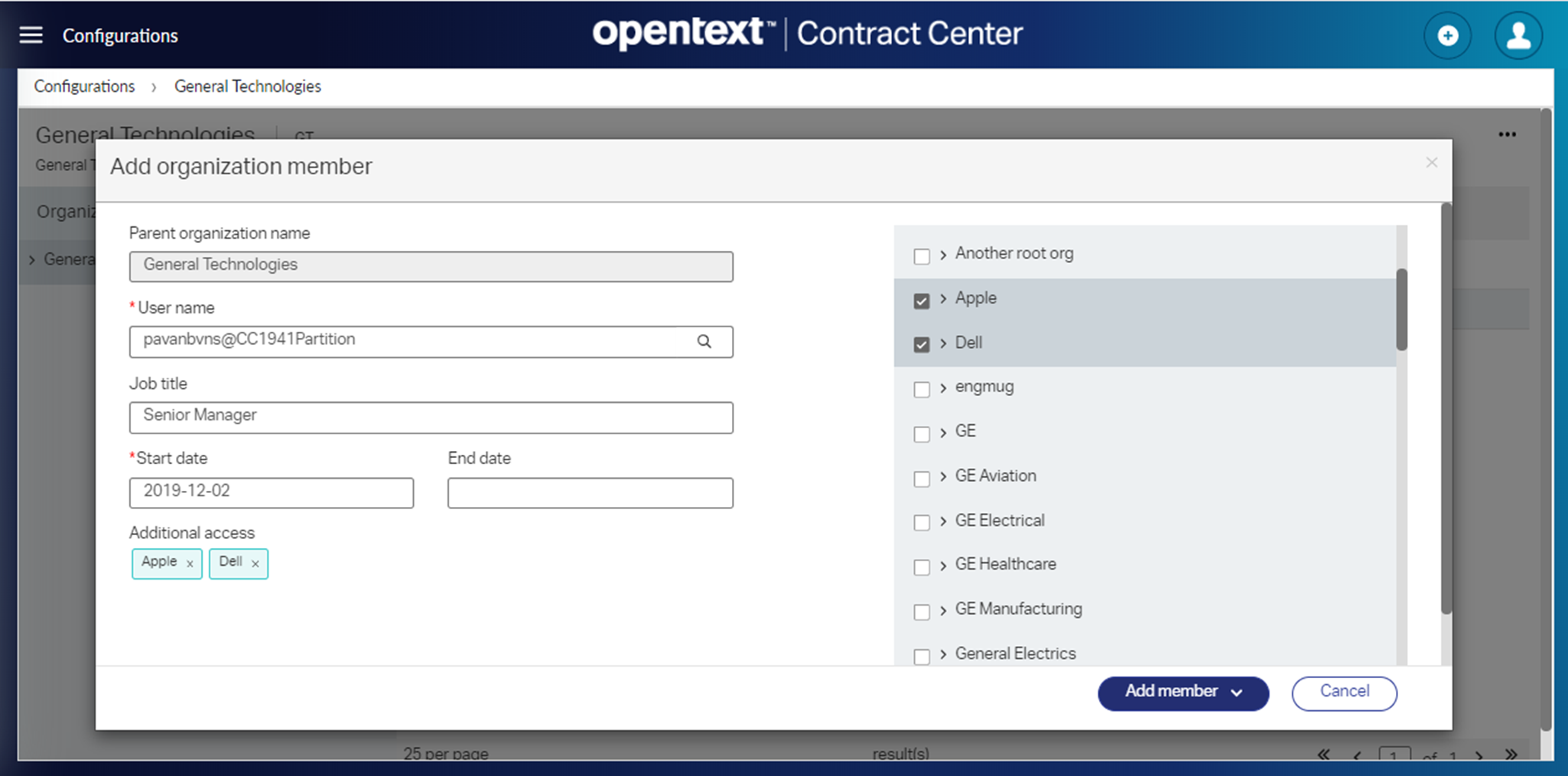
Task: Go to previous results page
Action: coord(1357,755)
